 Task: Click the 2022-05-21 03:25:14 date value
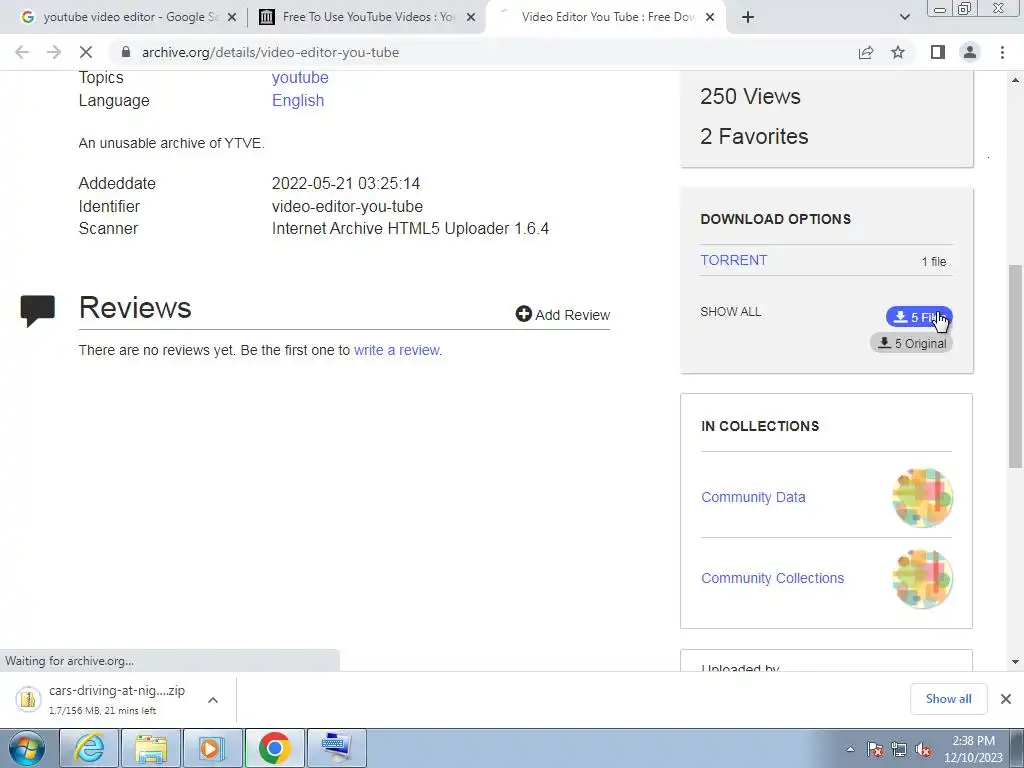[346, 184]
